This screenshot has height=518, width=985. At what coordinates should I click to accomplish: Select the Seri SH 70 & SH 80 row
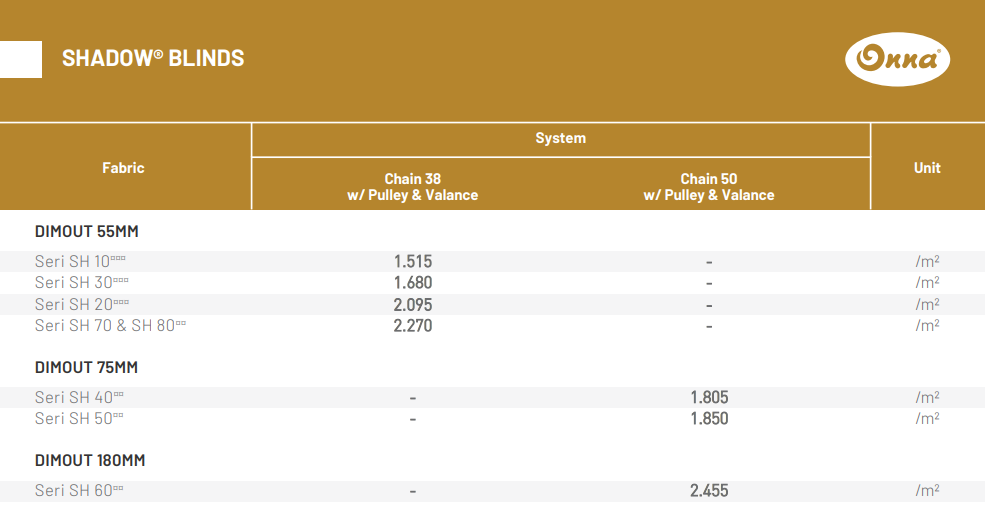[110, 325]
